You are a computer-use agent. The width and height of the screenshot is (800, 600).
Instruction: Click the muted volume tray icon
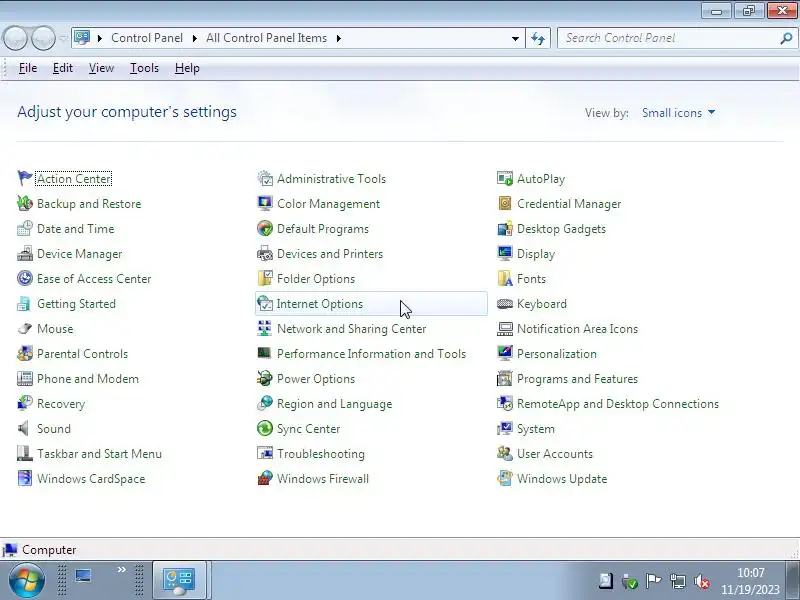pos(703,581)
